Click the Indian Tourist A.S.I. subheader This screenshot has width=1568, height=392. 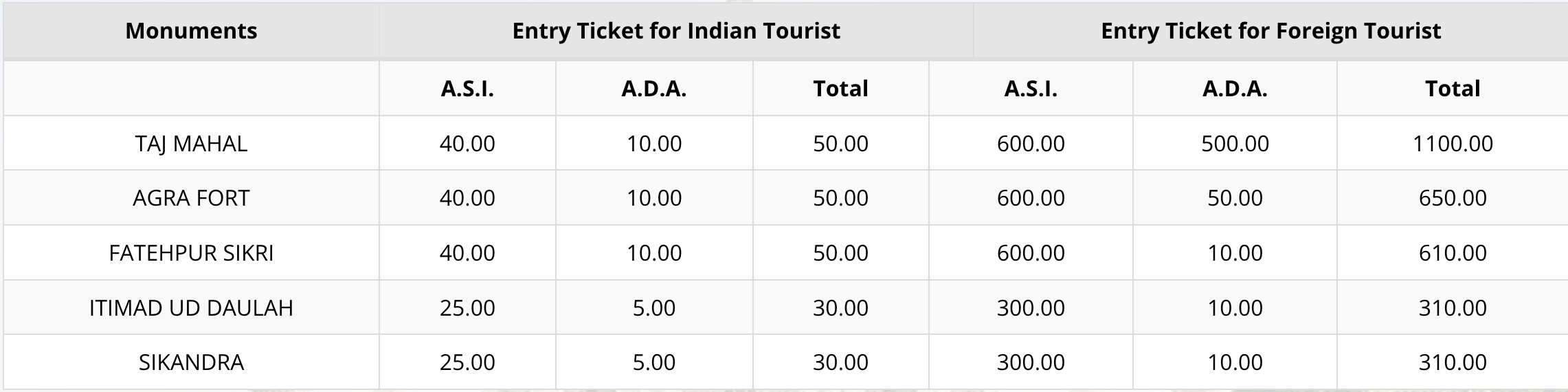[x=467, y=88]
